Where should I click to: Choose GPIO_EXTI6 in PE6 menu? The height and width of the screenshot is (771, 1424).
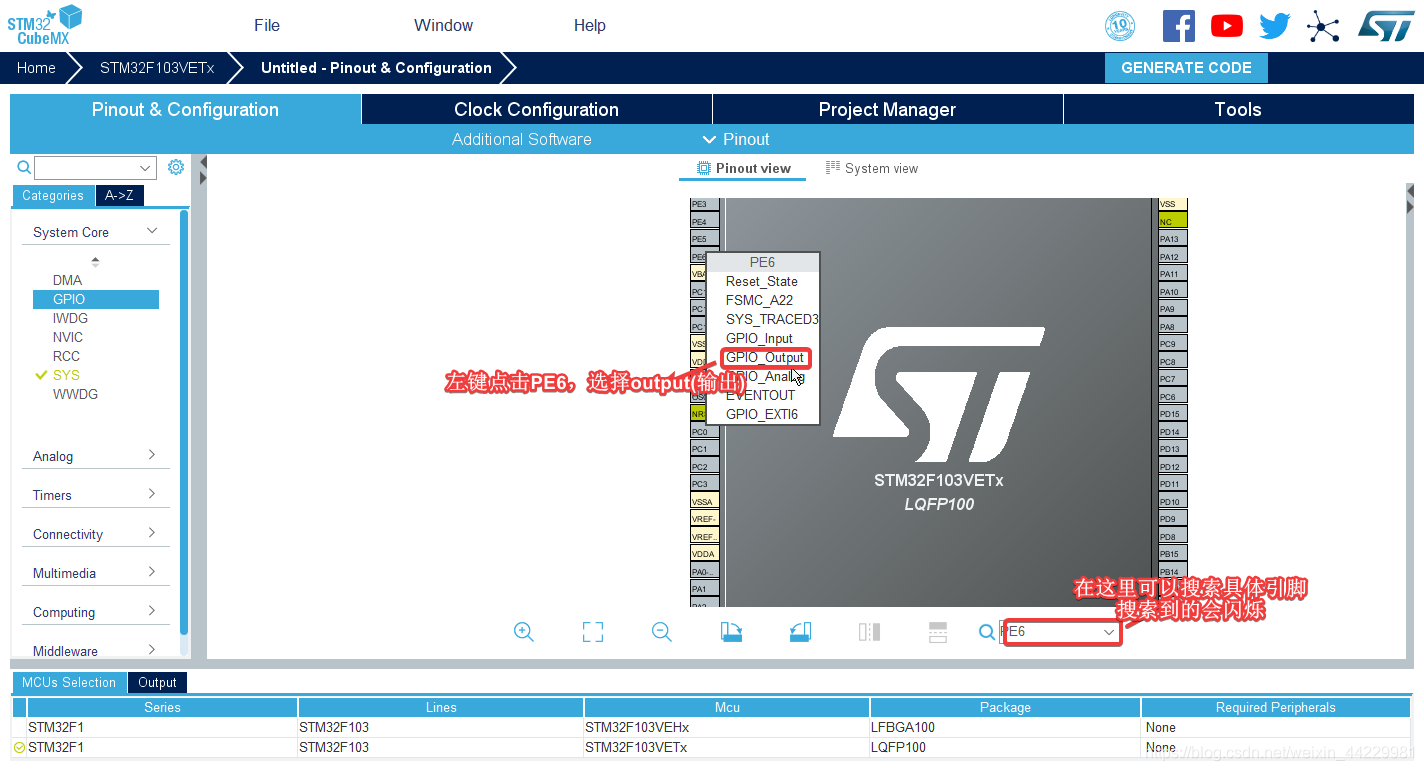click(762, 414)
